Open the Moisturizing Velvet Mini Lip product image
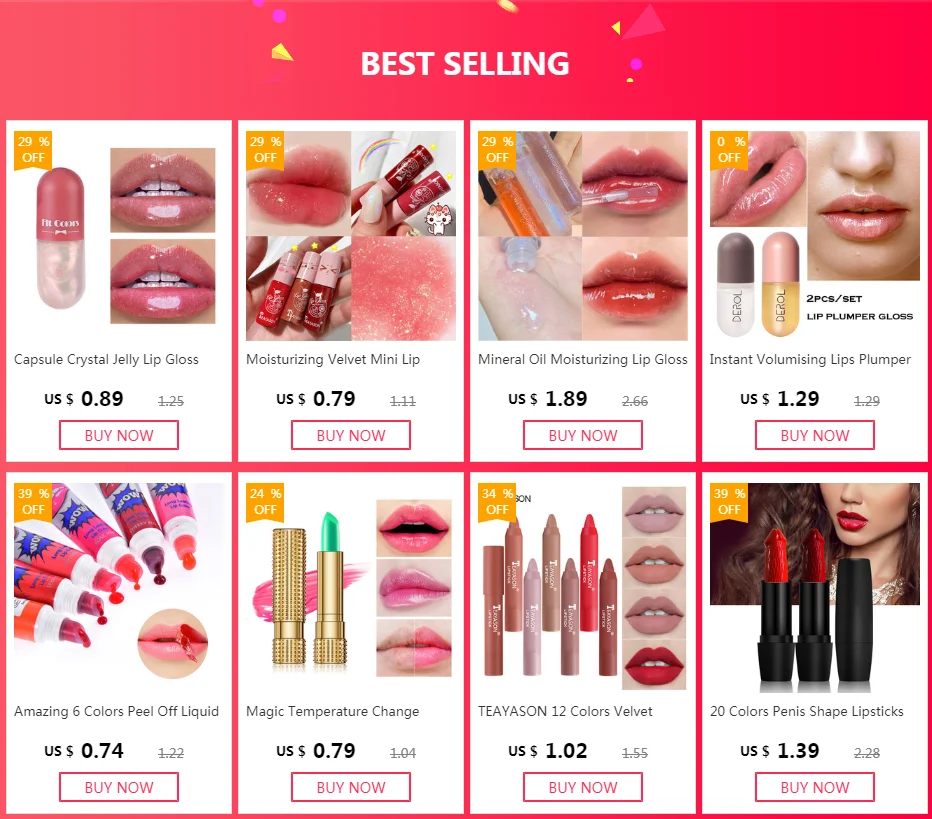 [351, 236]
